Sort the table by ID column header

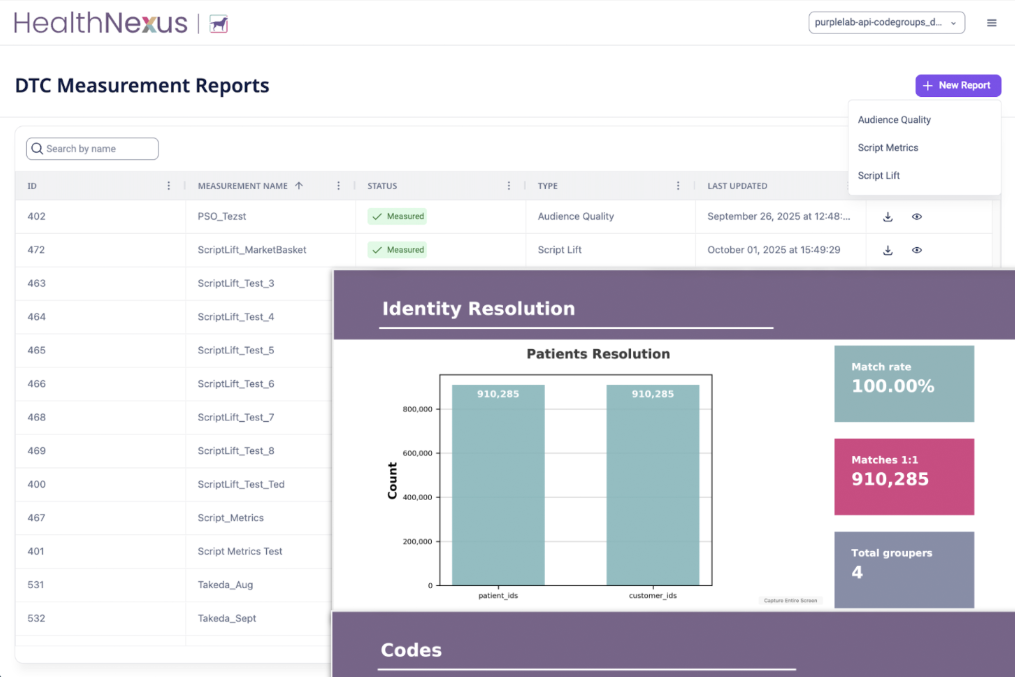33,186
